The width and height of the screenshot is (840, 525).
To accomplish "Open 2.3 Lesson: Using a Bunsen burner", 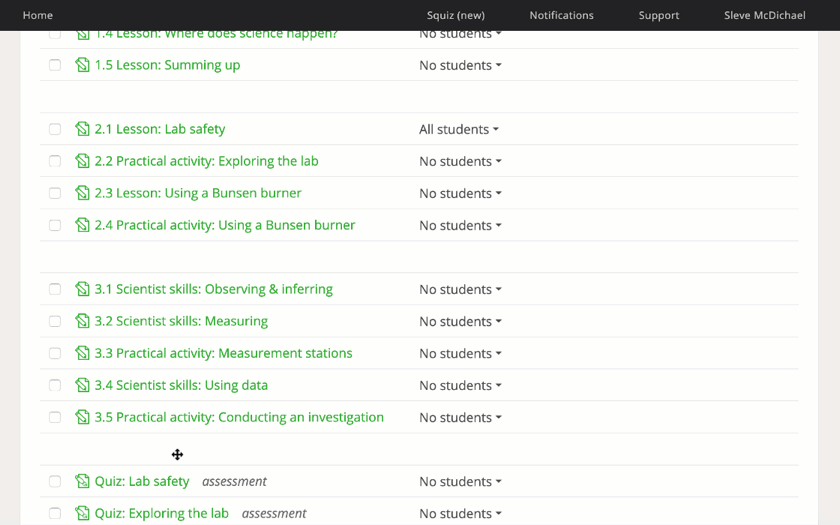I will tap(198, 193).
